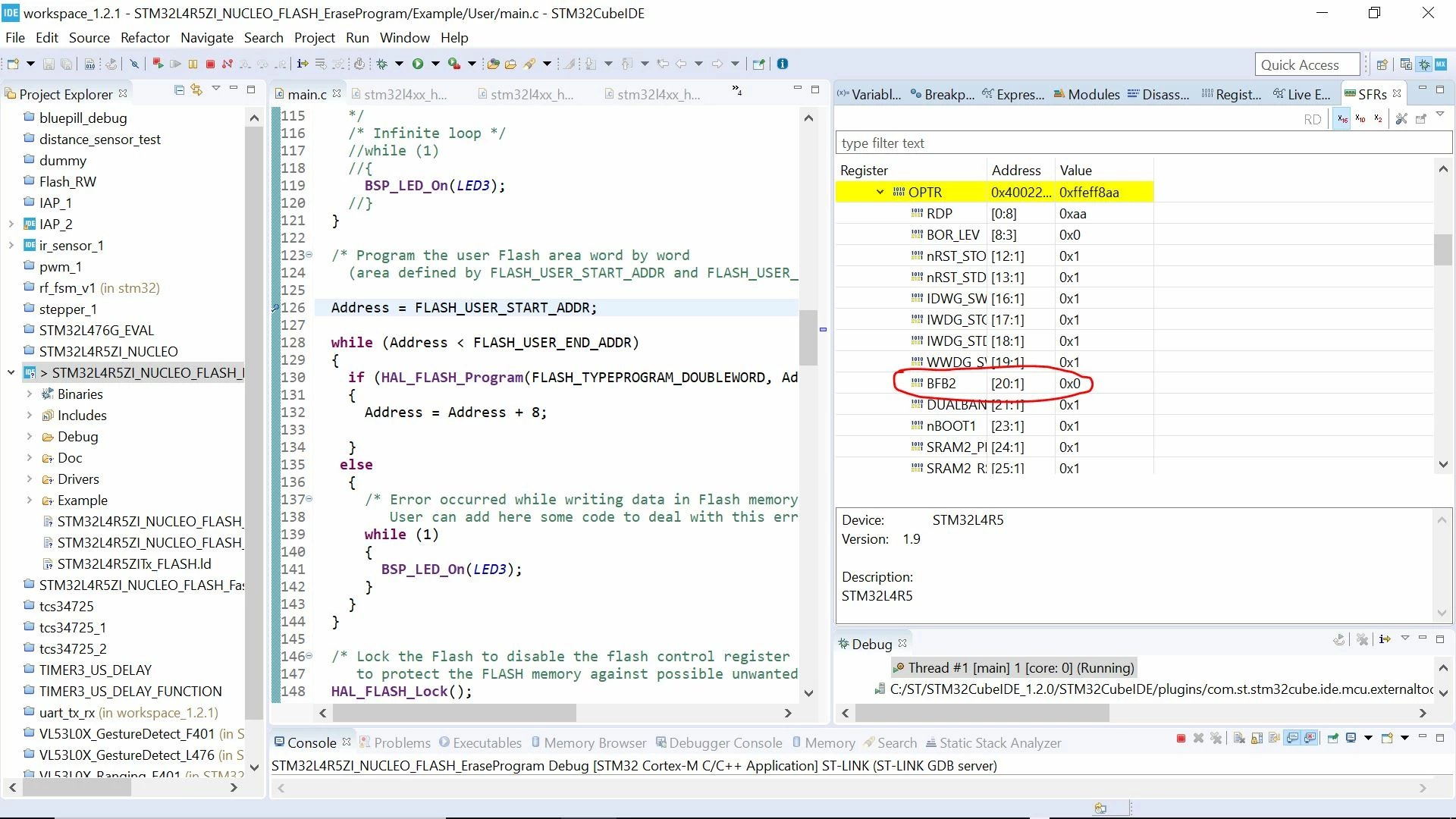Select decimal (X10) display format
Screen dimensions: 1456x819
click(1360, 119)
